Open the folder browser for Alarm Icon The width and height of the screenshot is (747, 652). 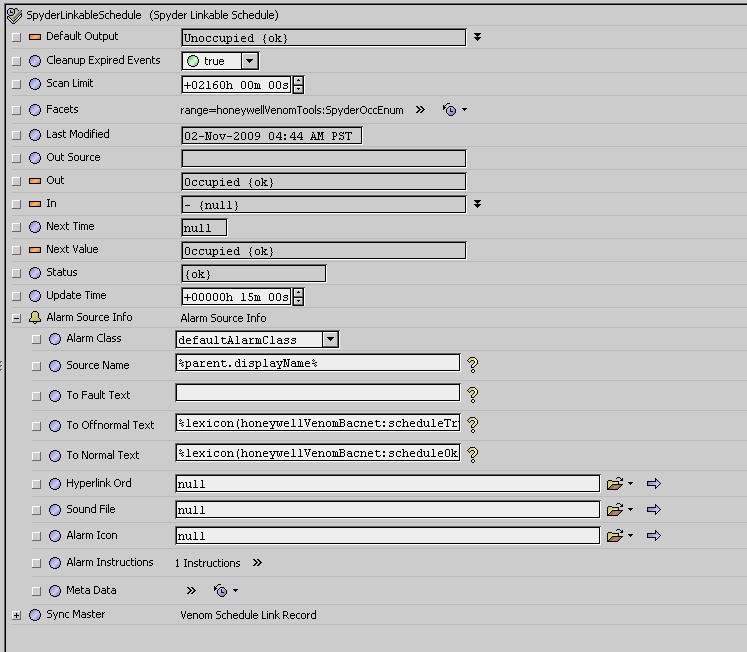pos(617,536)
